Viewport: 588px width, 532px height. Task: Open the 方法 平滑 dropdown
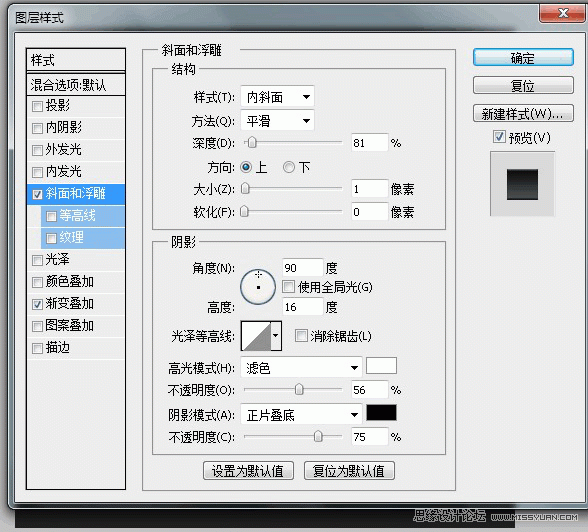[x=277, y=120]
